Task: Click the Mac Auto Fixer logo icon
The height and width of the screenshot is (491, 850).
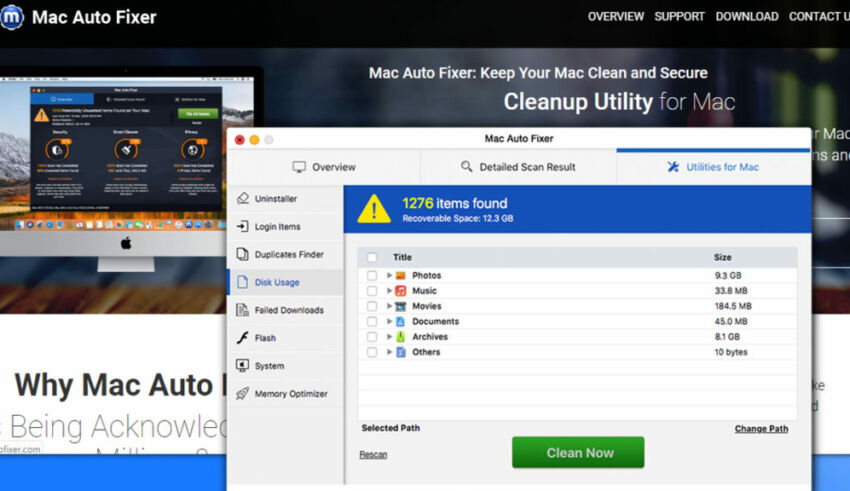Action: pos(11,17)
